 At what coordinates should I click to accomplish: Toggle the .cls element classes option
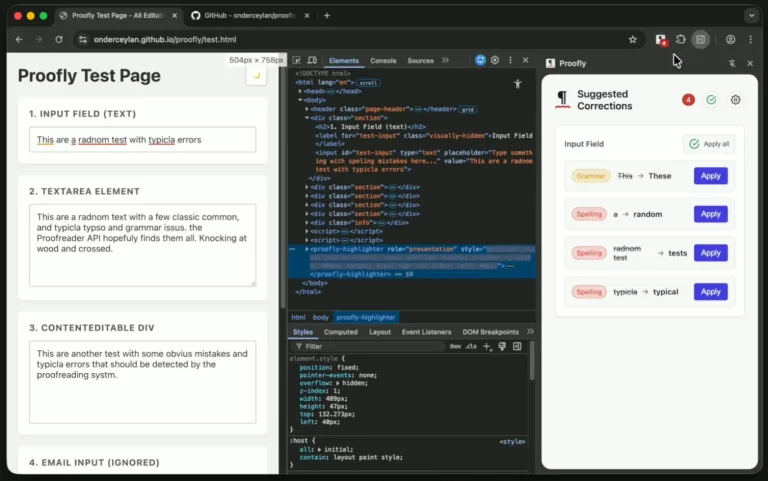pyautogui.click(x=471, y=346)
